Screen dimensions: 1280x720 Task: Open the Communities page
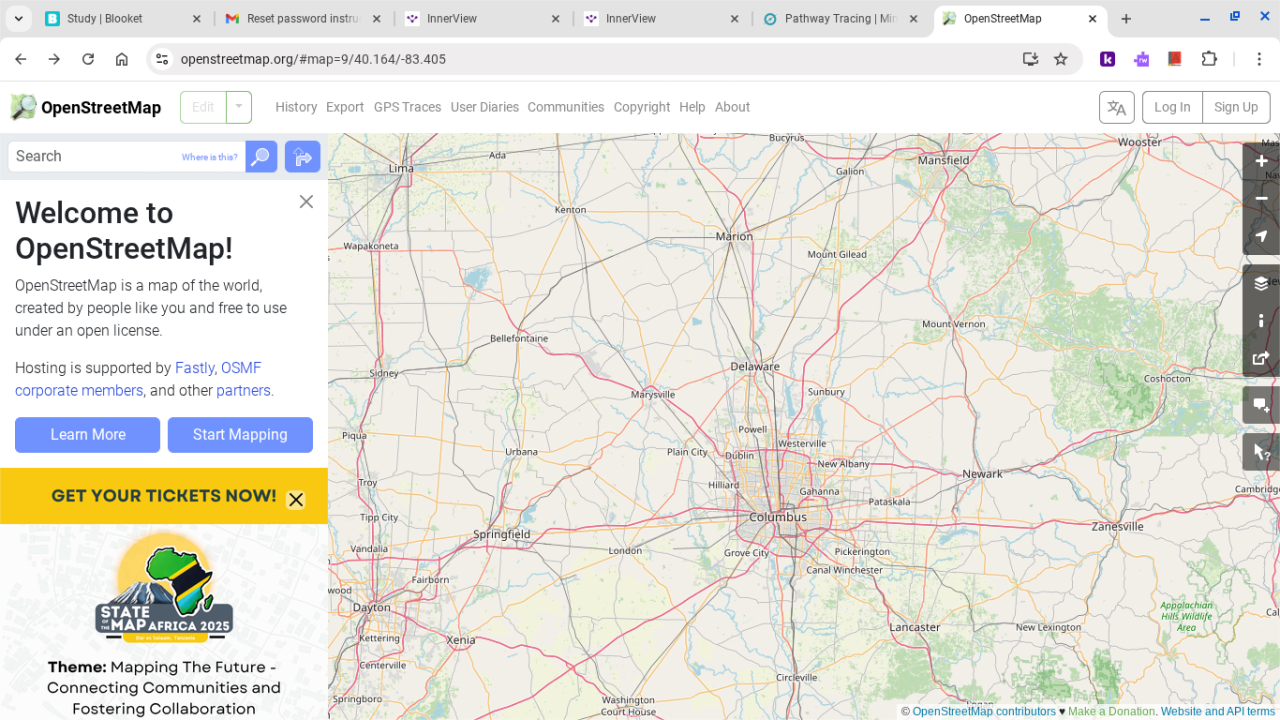point(566,107)
